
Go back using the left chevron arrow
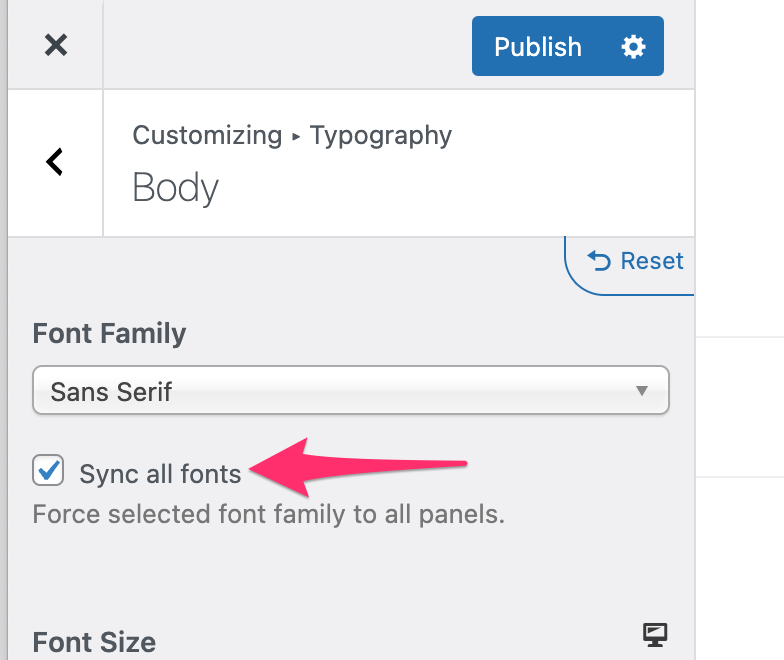54,162
